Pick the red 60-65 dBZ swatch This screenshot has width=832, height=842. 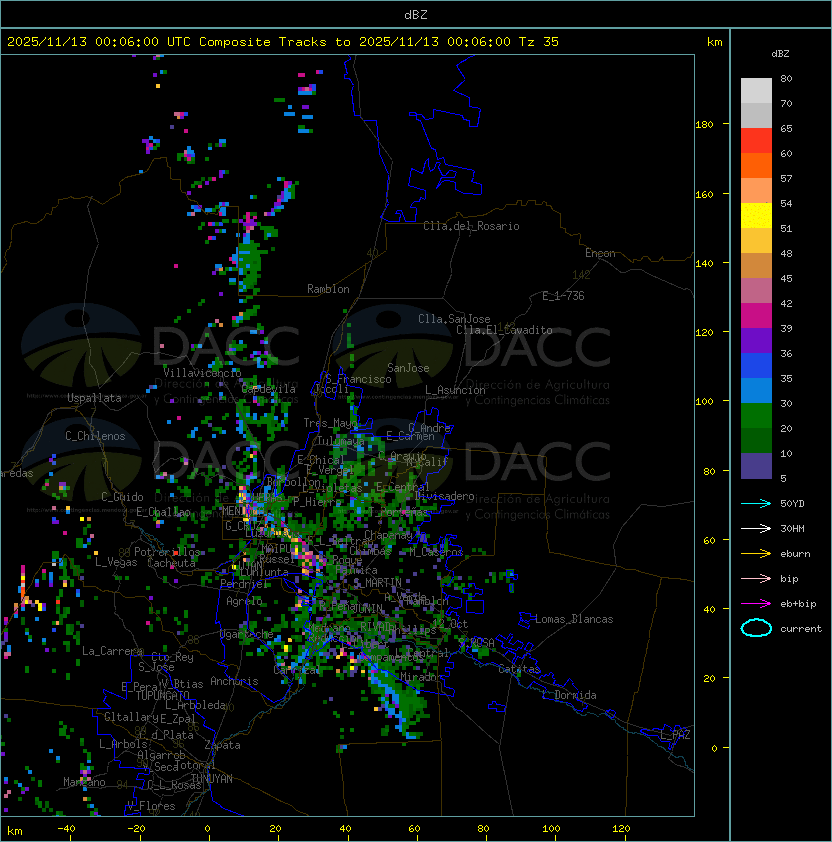[756, 141]
